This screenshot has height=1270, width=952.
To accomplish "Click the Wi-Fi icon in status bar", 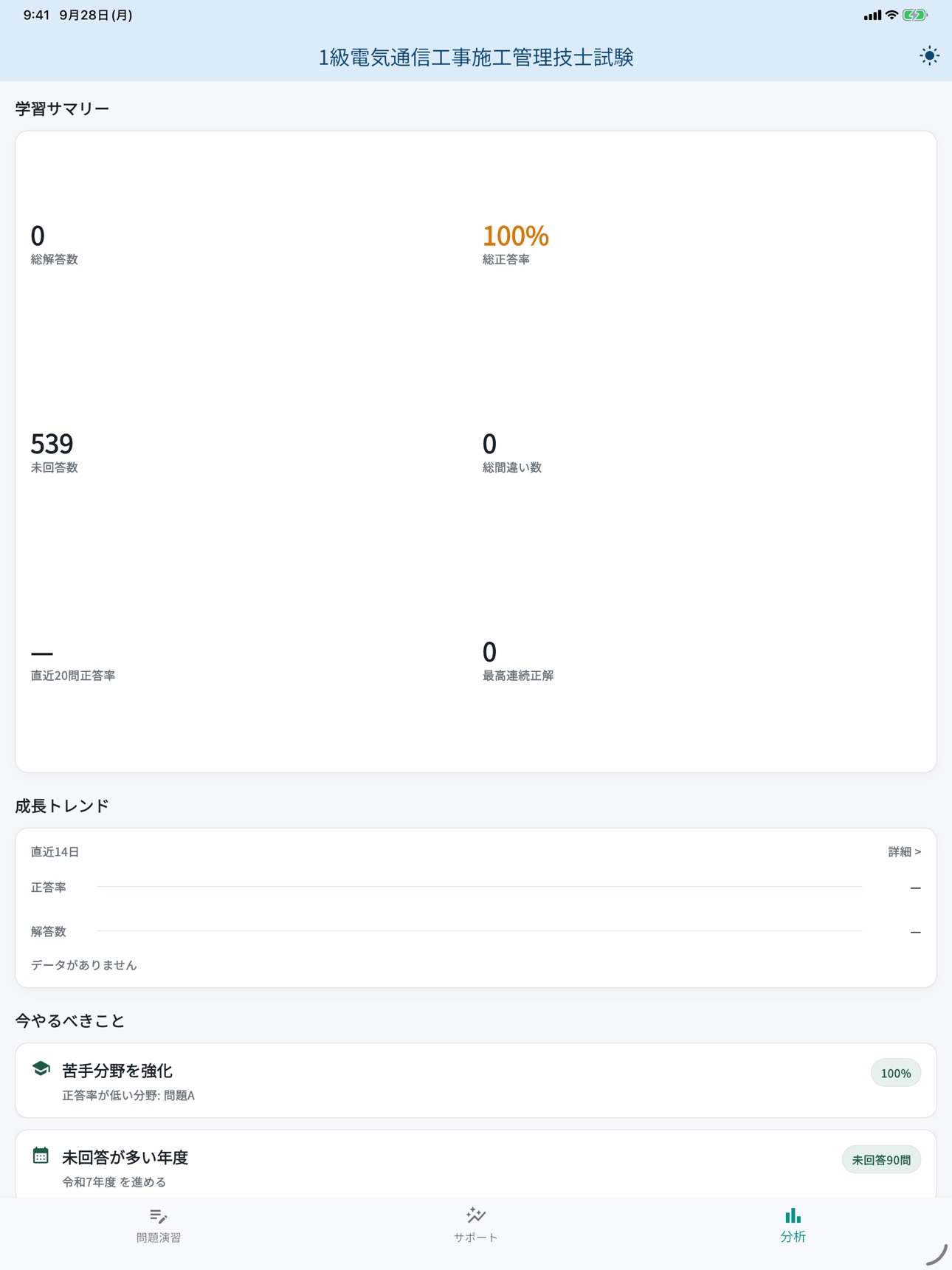I will 891,15.
